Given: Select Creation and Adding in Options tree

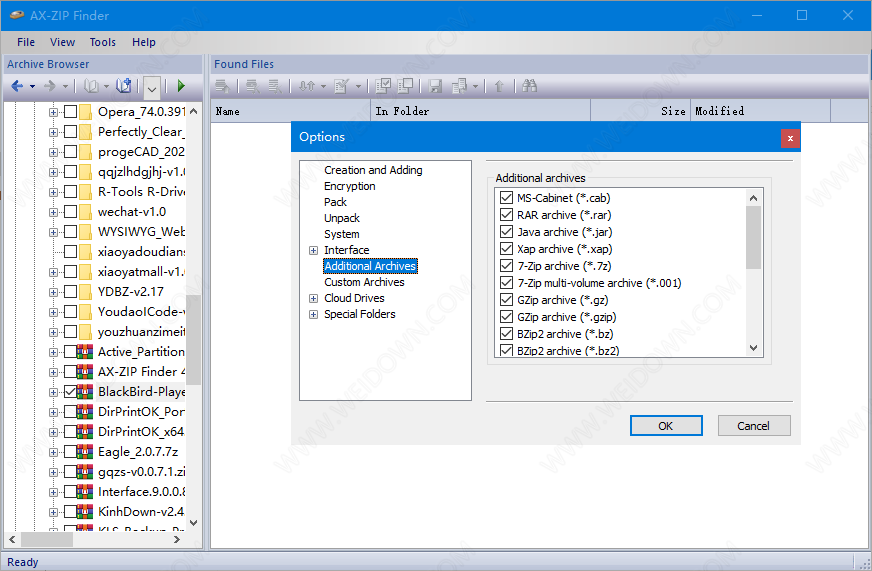Looking at the screenshot, I should coord(373,170).
